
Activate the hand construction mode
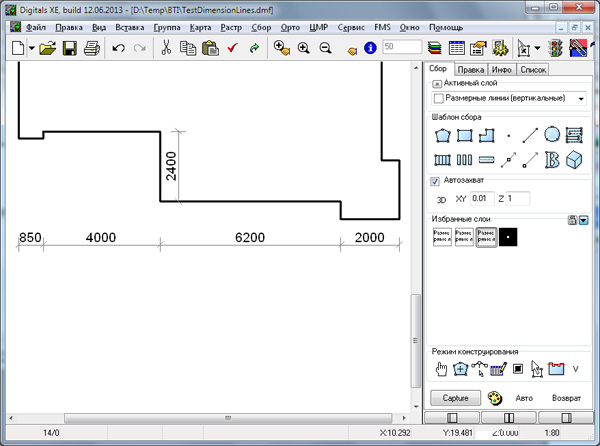pos(441,369)
